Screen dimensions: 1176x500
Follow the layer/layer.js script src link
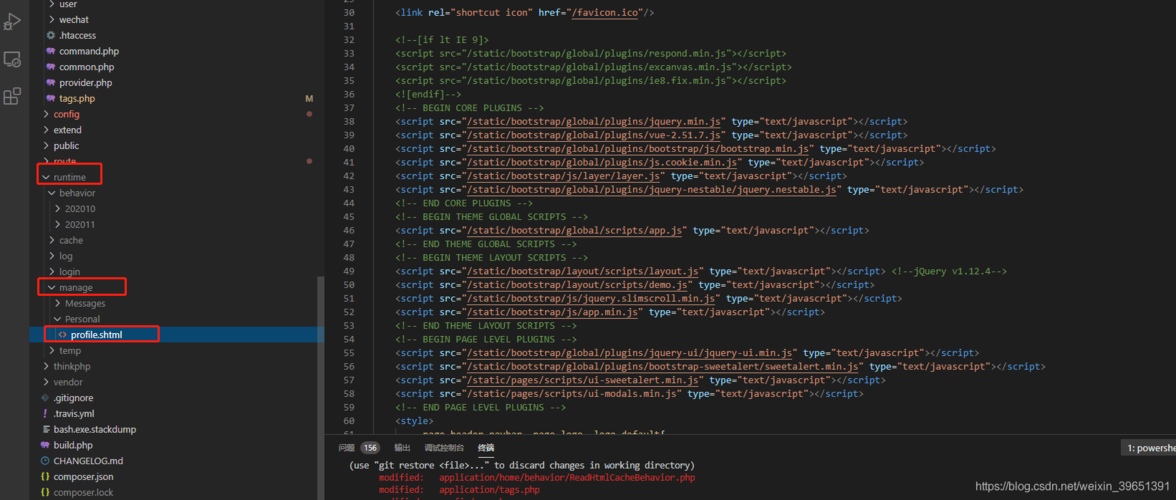(564, 175)
